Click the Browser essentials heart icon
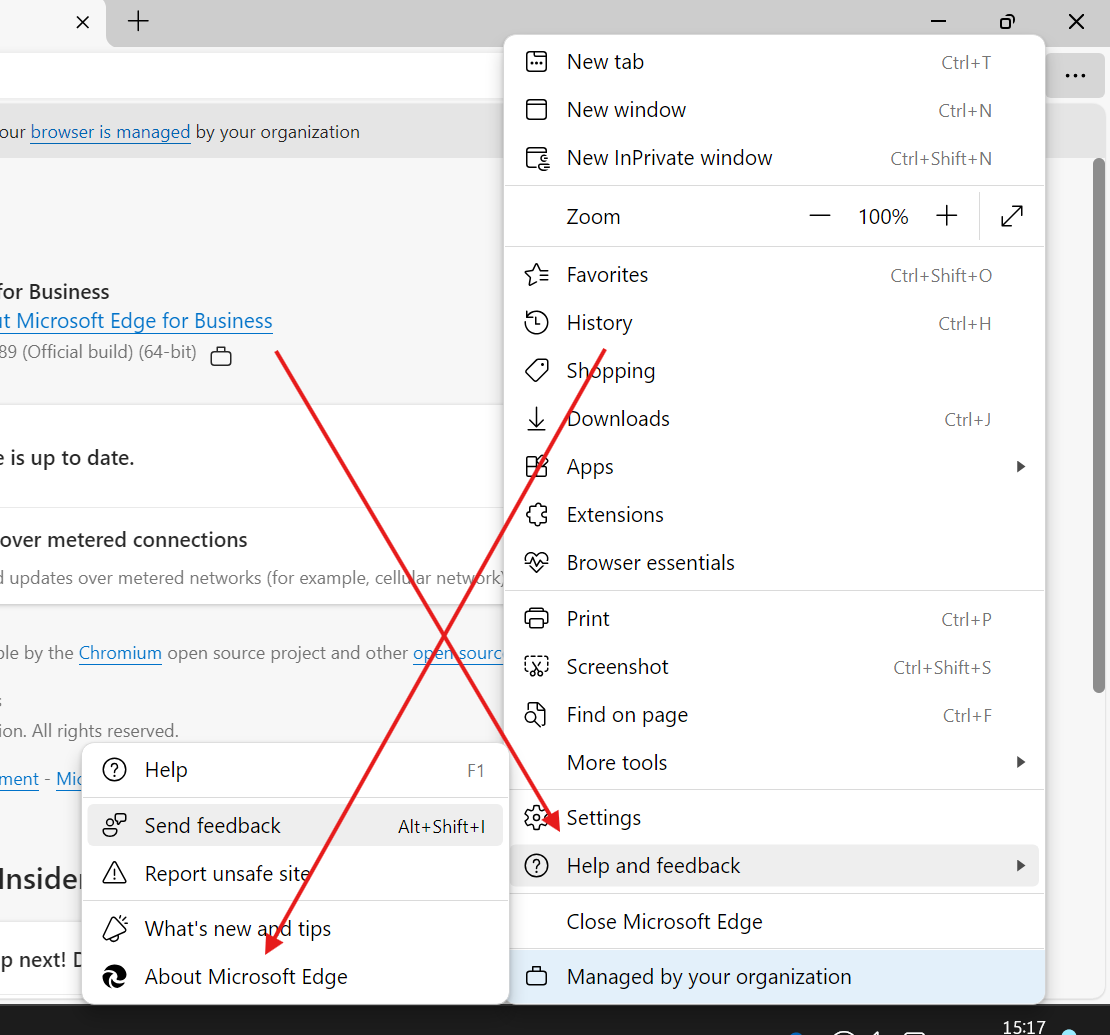Screen dimensions: 1110x1035 [x=536, y=563]
